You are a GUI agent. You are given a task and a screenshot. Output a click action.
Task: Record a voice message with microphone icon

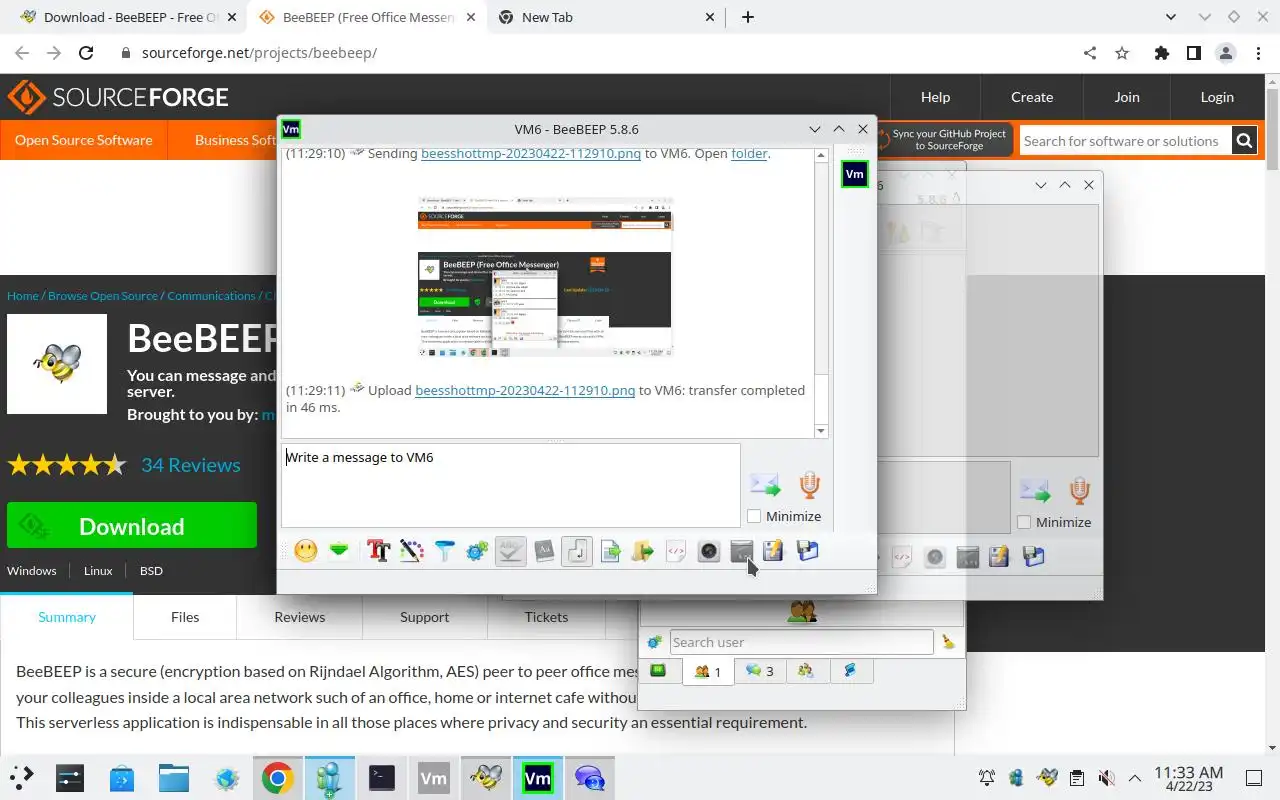click(810, 485)
